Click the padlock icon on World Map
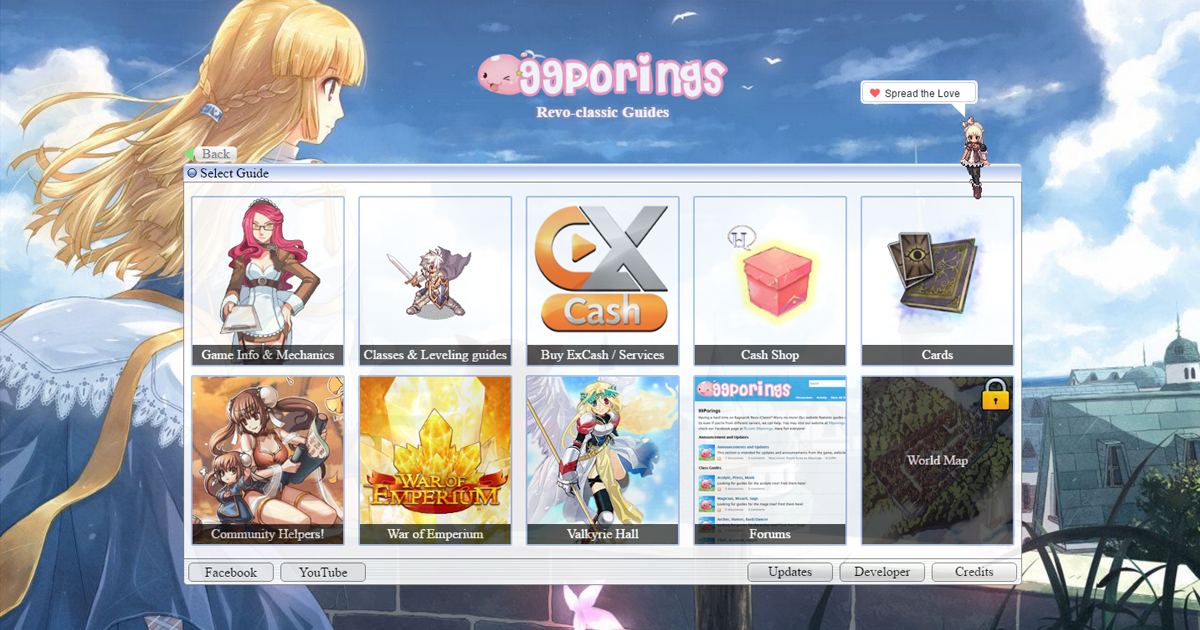1200x630 pixels. pyautogui.click(x=994, y=394)
